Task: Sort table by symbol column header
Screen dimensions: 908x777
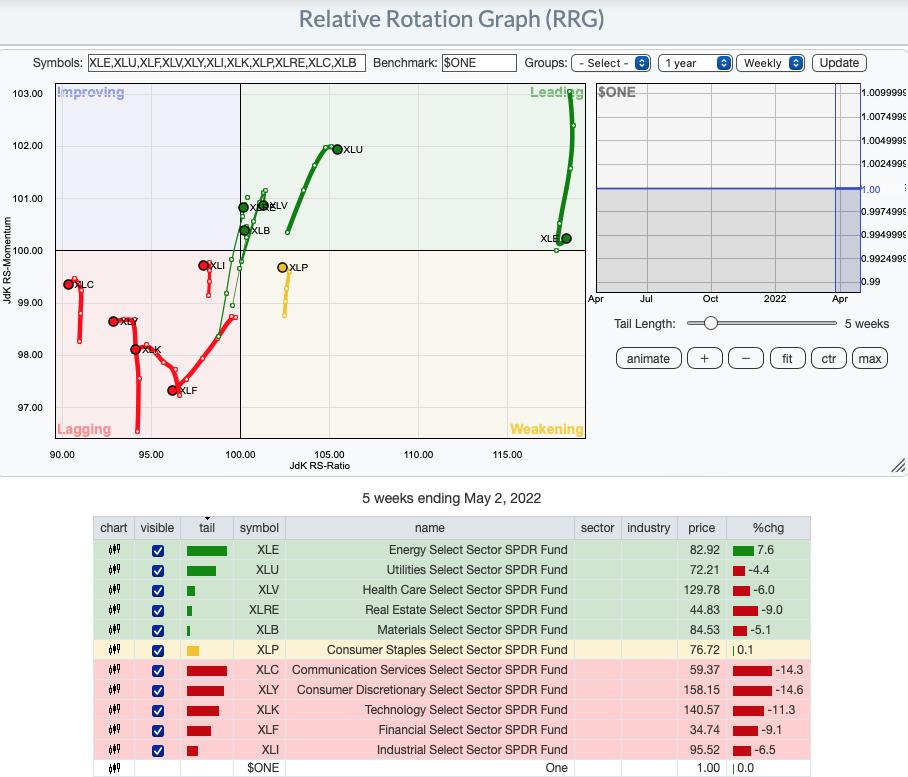Action: (x=259, y=528)
